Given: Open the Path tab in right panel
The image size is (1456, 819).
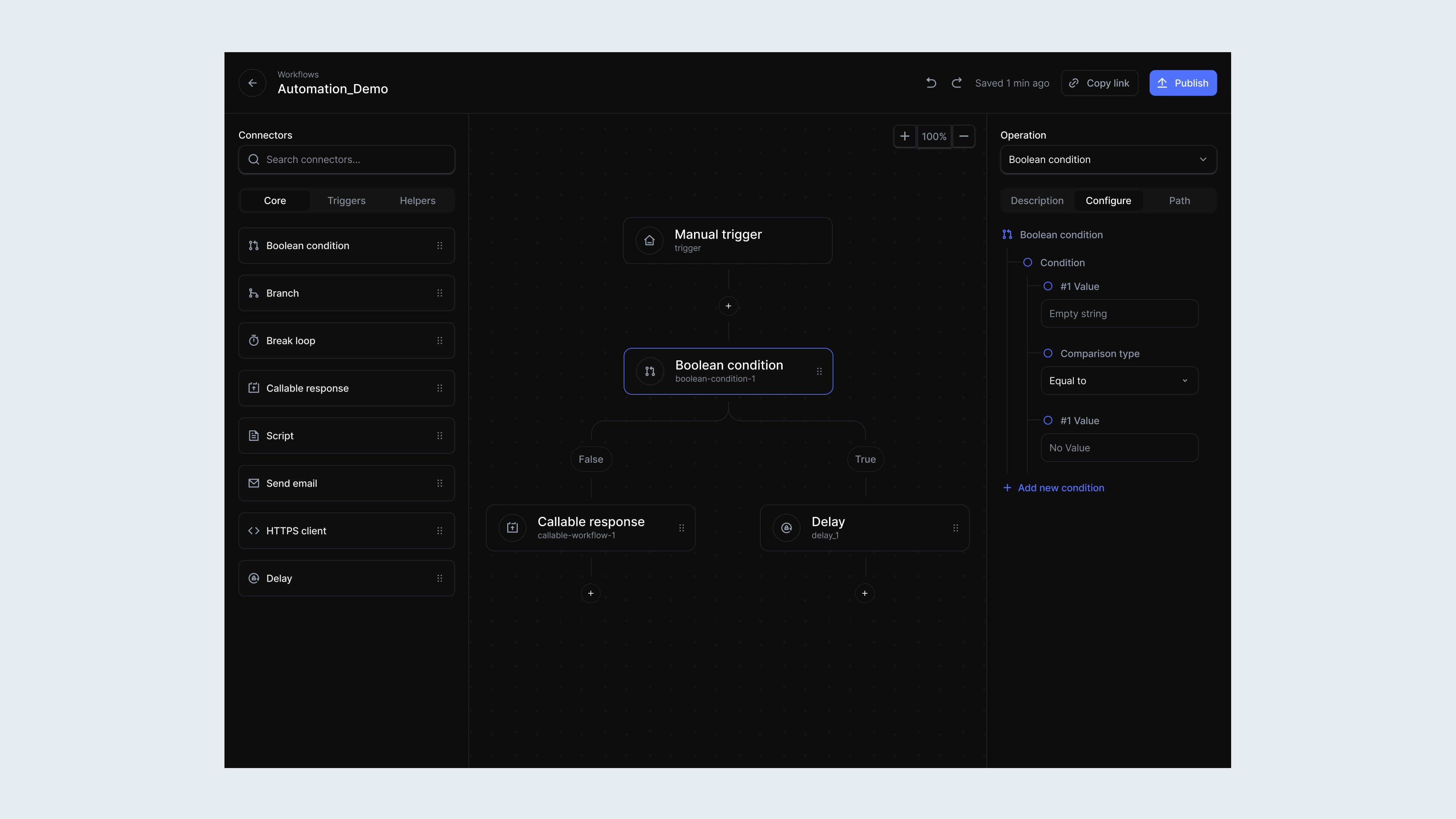Looking at the screenshot, I should [1180, 200].
